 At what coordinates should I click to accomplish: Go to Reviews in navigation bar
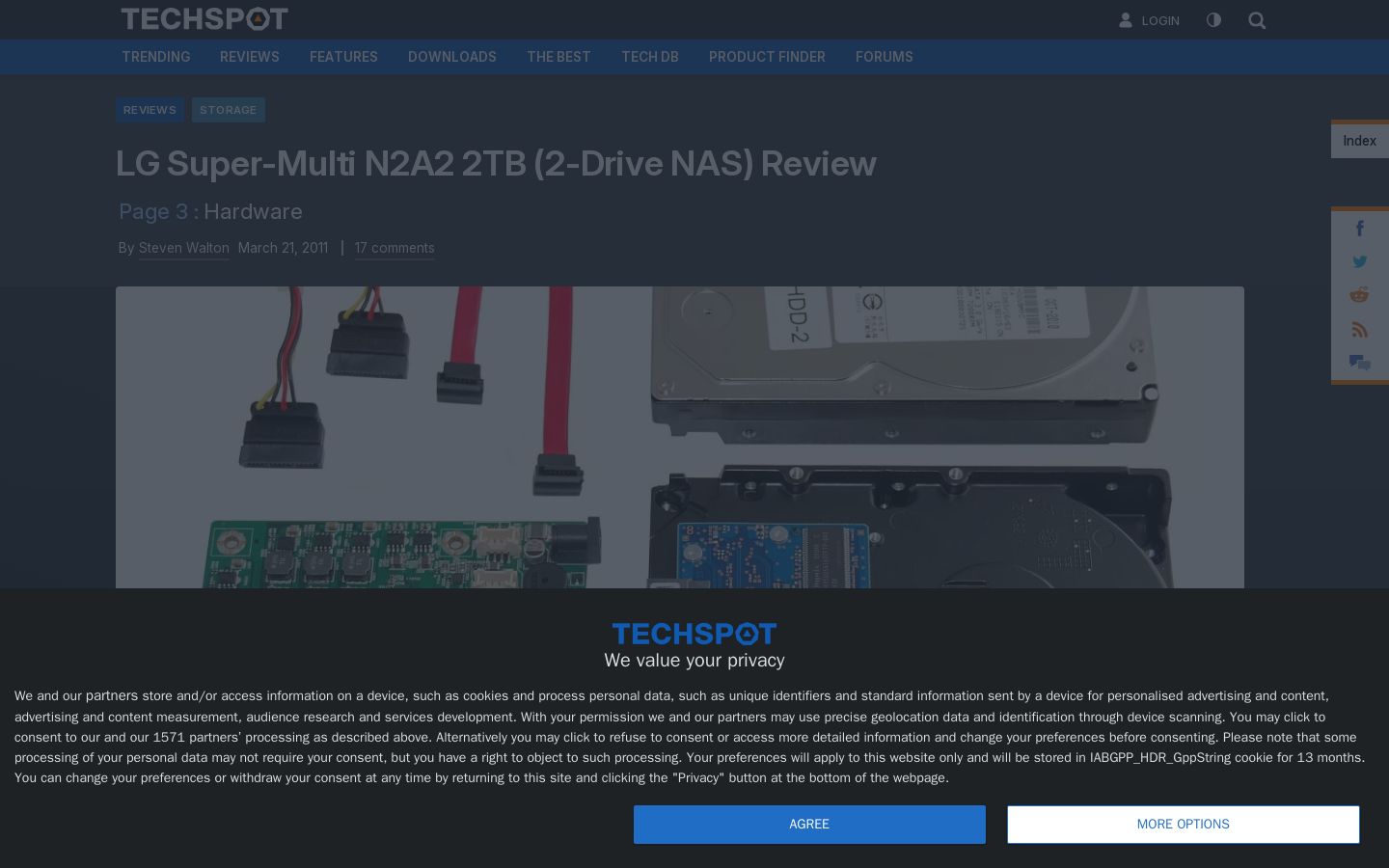(250, 57)
